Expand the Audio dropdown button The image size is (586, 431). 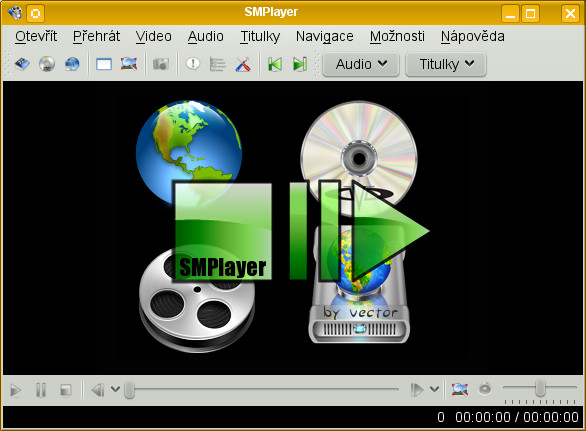[x=361, y=64]
